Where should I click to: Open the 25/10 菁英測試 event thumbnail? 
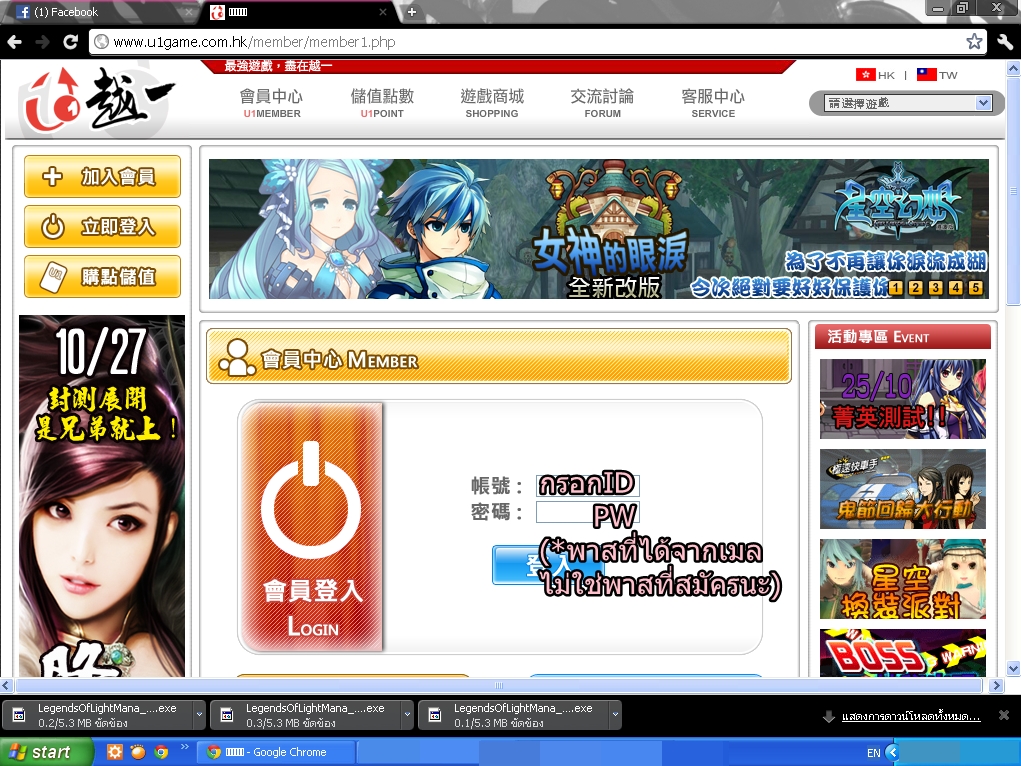[902, 399]
